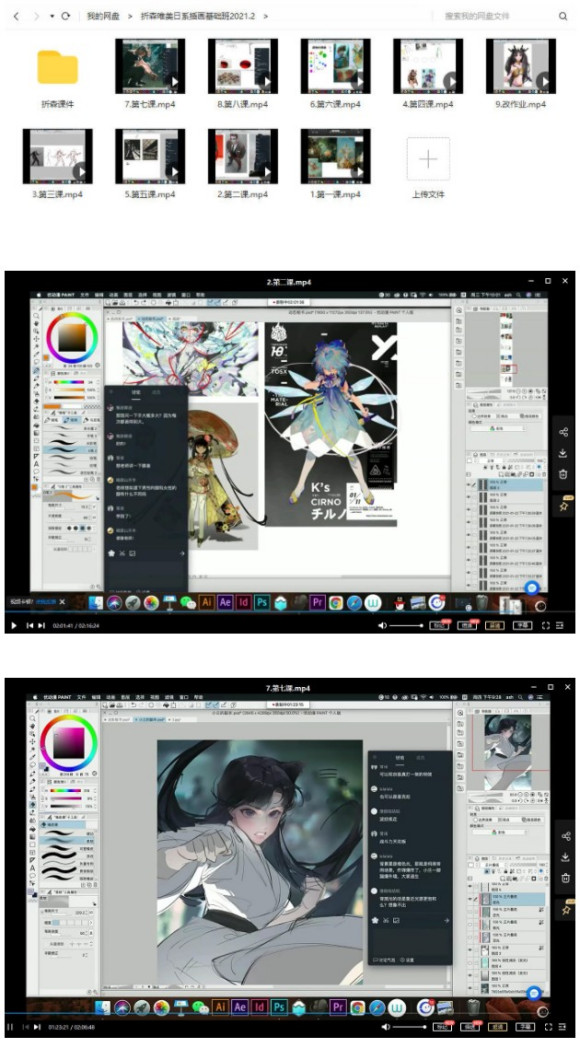Mute the speaker in the 7.第七课.mp4 player
580x1048 pixels.
pyautogui.click(x=386, y=1027)
